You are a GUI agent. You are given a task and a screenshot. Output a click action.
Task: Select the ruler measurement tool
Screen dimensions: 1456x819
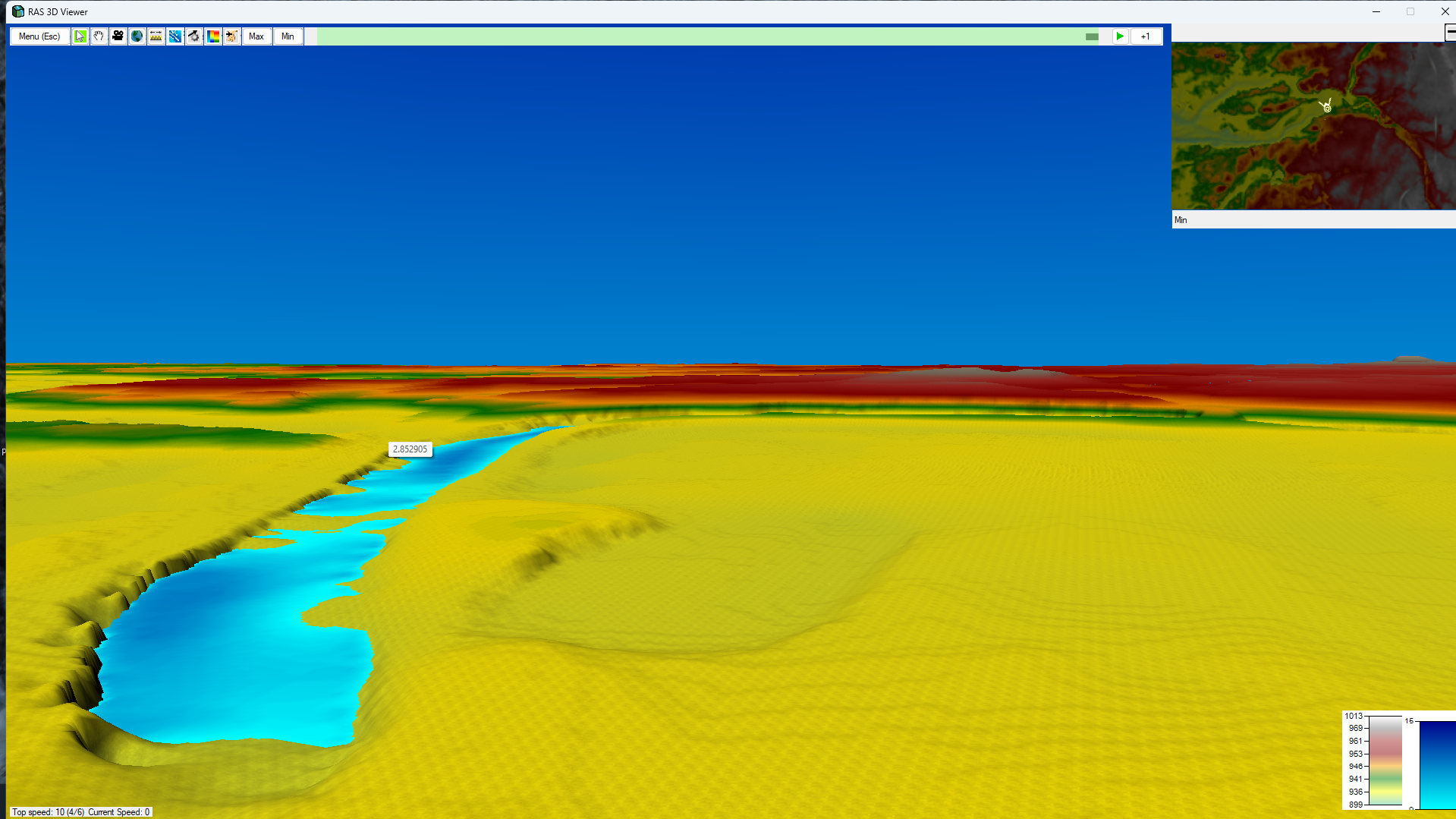pyautogui.click(x=156, y=36)
